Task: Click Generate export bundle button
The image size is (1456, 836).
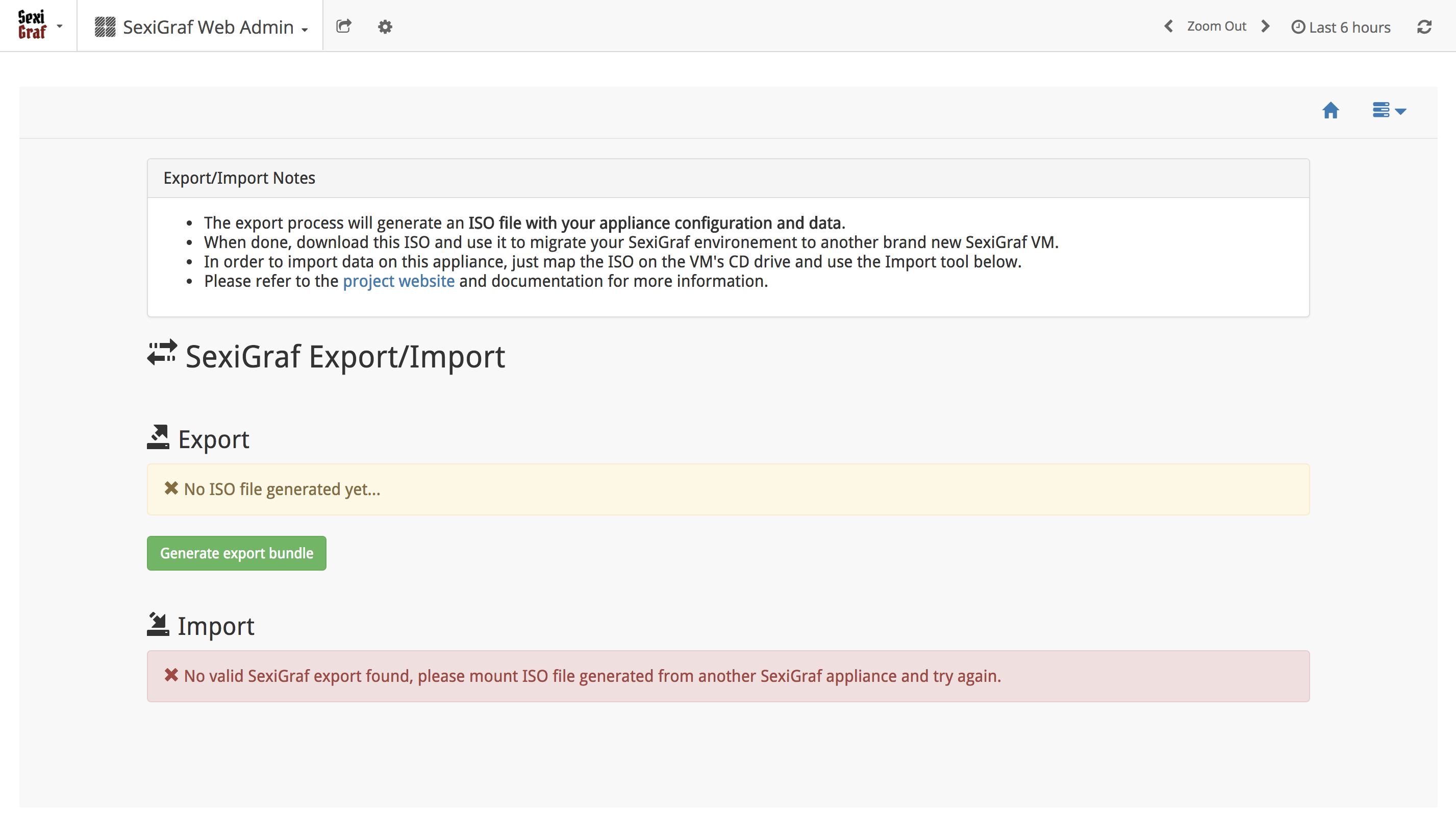Action: (236, 553)
